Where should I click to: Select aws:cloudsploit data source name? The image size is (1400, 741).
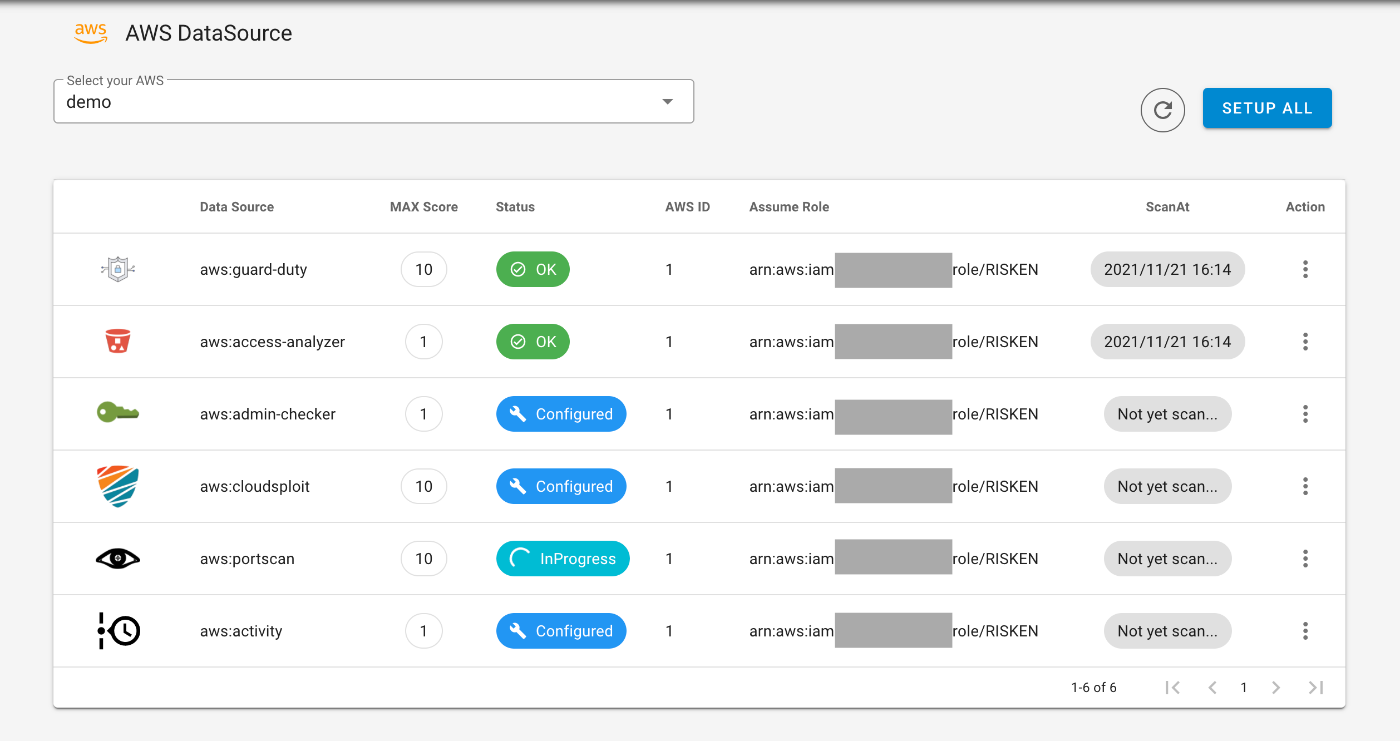(255, 486)
